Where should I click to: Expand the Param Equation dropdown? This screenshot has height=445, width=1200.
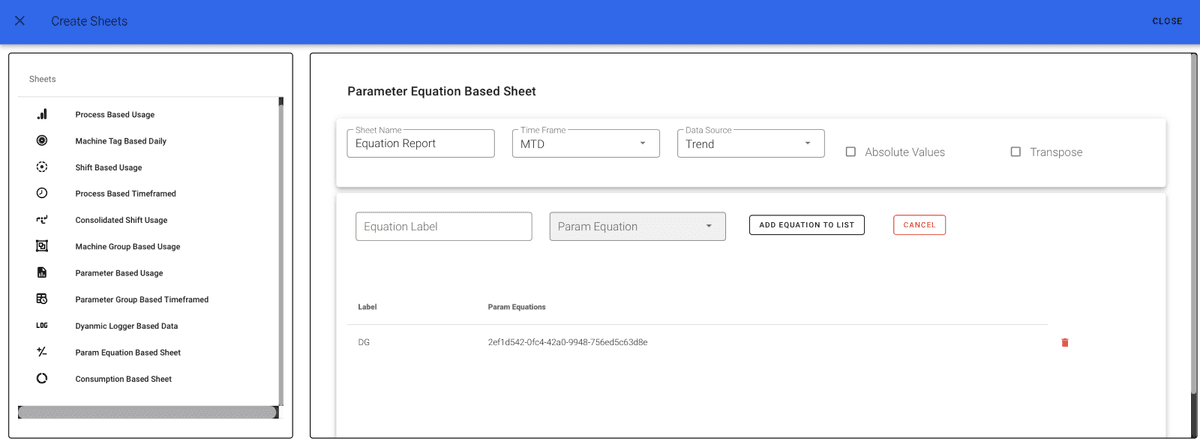638,226
